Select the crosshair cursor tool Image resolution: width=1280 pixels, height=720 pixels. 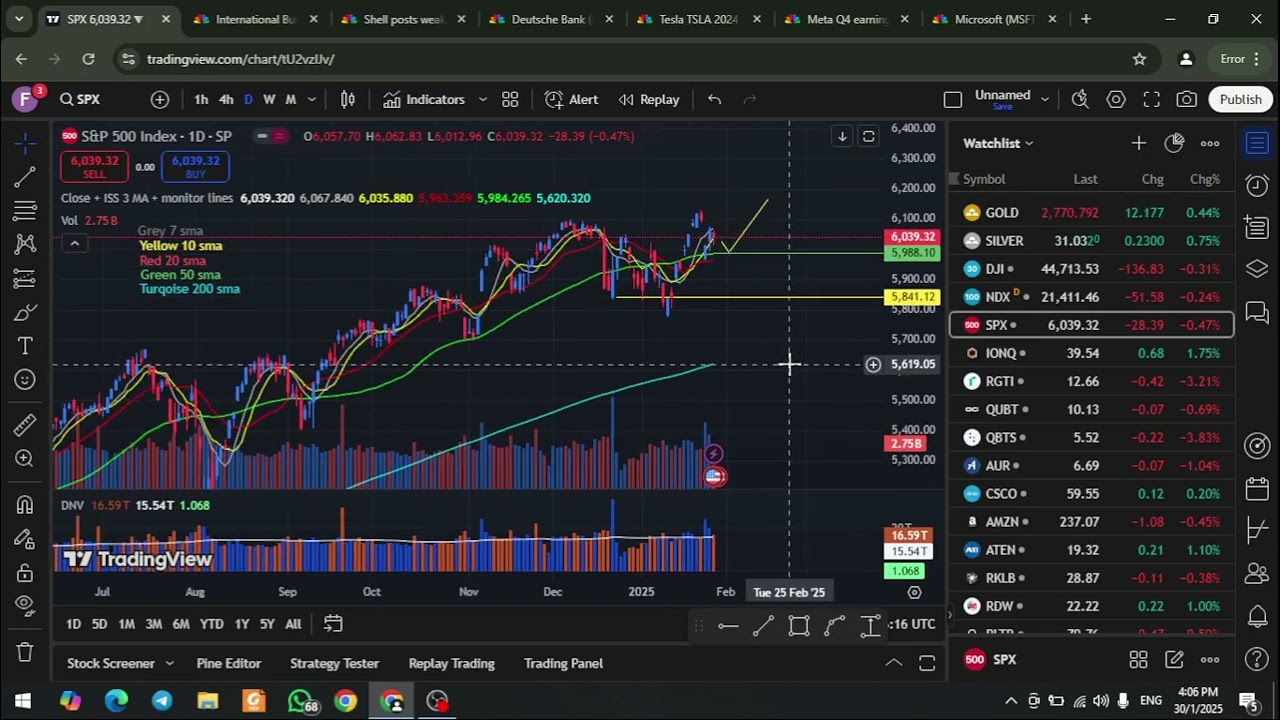[25, 143]
